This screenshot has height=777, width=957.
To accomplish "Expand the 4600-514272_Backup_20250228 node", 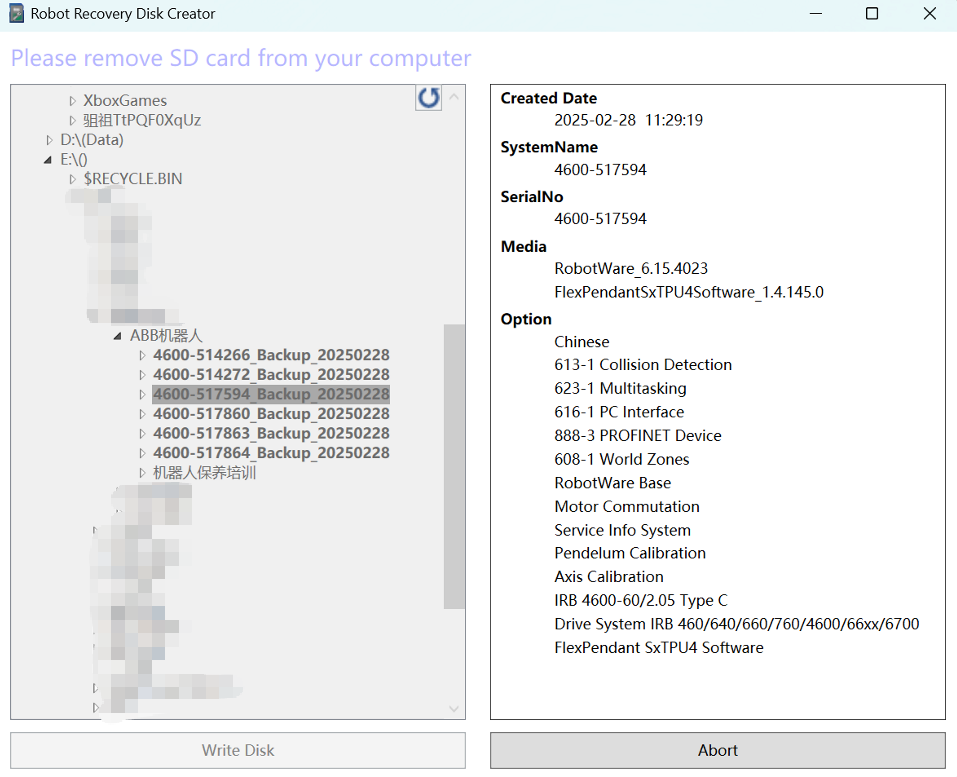I will point(142,375).
